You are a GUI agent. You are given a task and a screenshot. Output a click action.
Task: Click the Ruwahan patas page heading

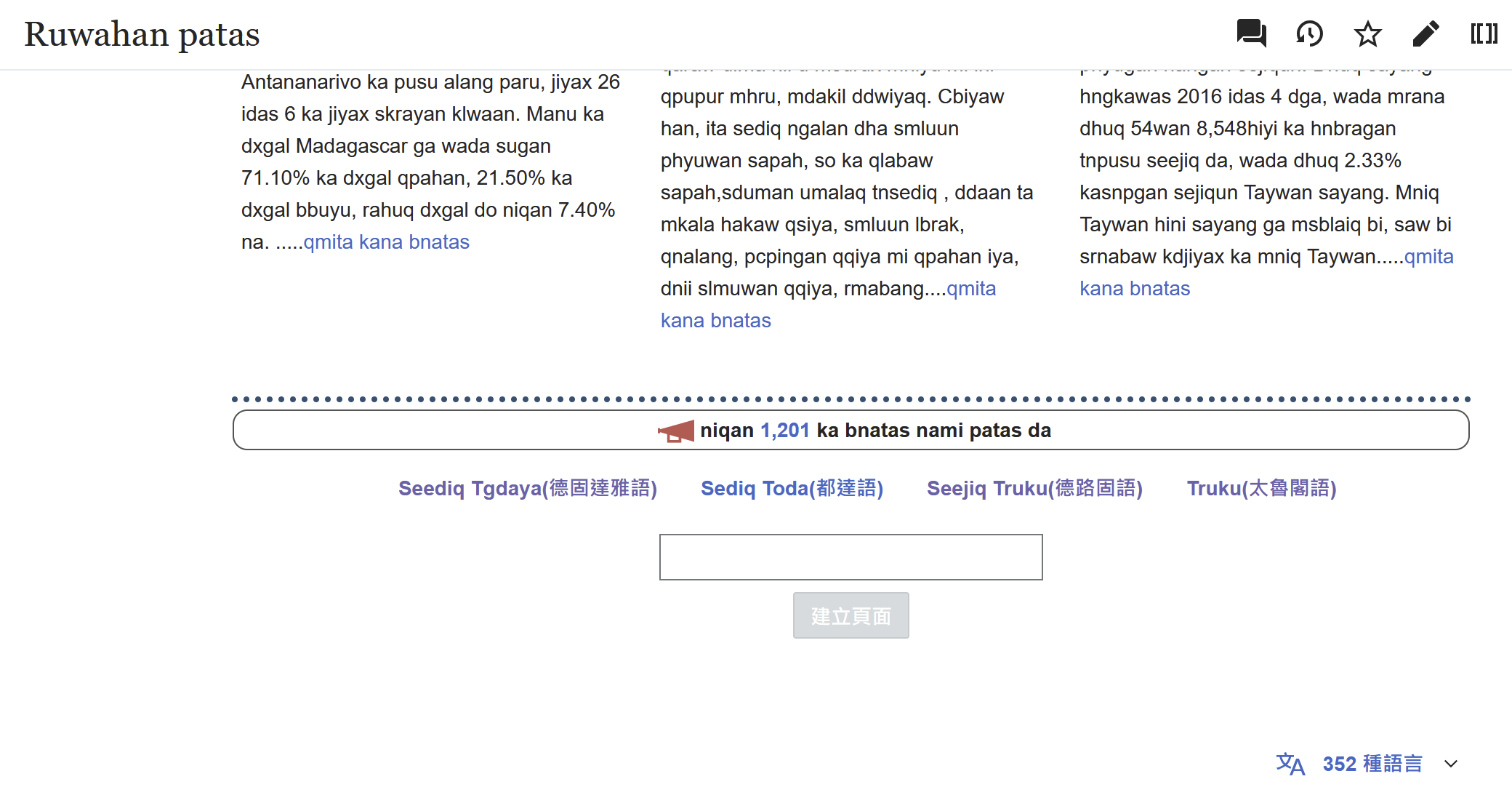point(142,34)
